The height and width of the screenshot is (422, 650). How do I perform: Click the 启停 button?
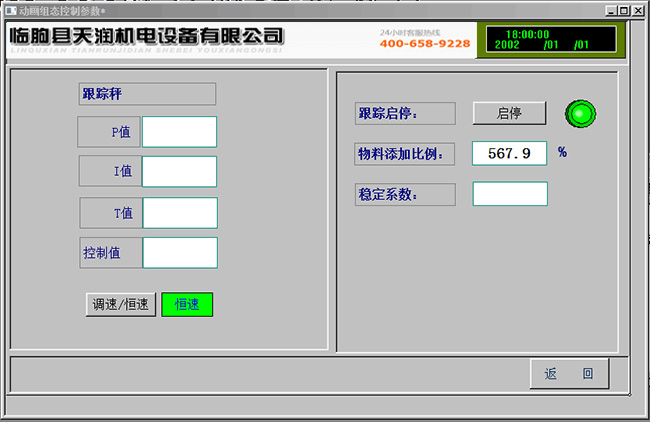[509, 113]
